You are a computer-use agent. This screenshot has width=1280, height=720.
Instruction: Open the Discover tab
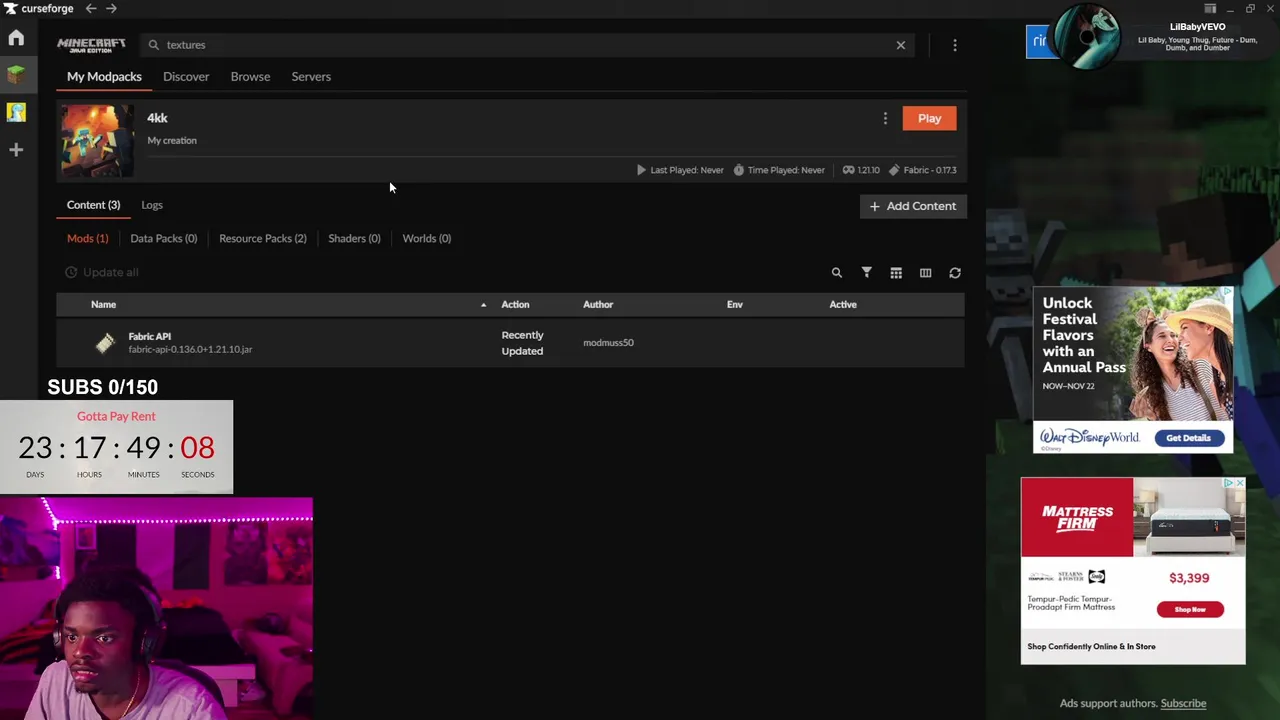[186, 77]
